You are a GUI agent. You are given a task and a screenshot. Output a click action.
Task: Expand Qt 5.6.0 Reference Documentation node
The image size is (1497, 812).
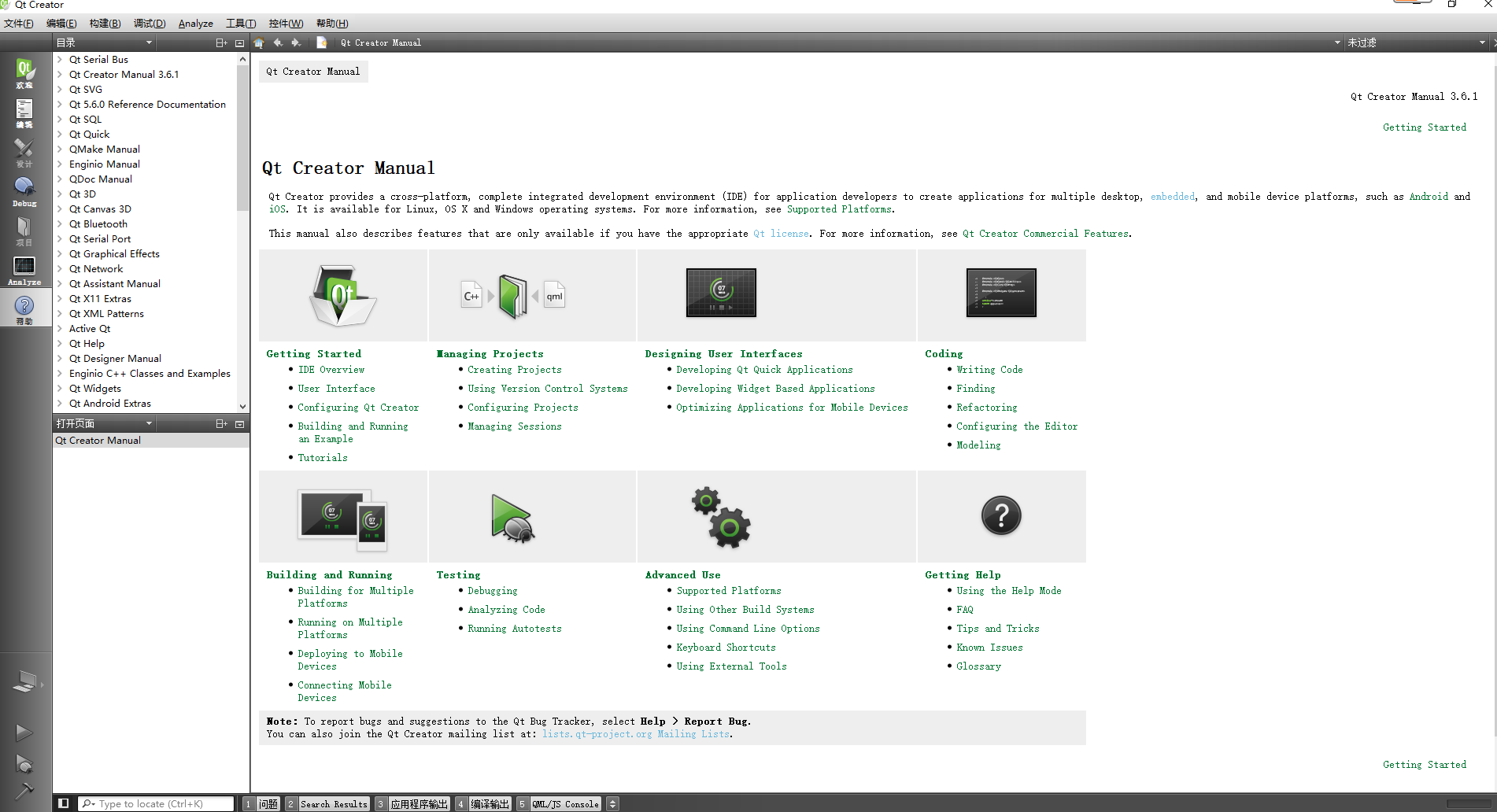coord(60,104)
